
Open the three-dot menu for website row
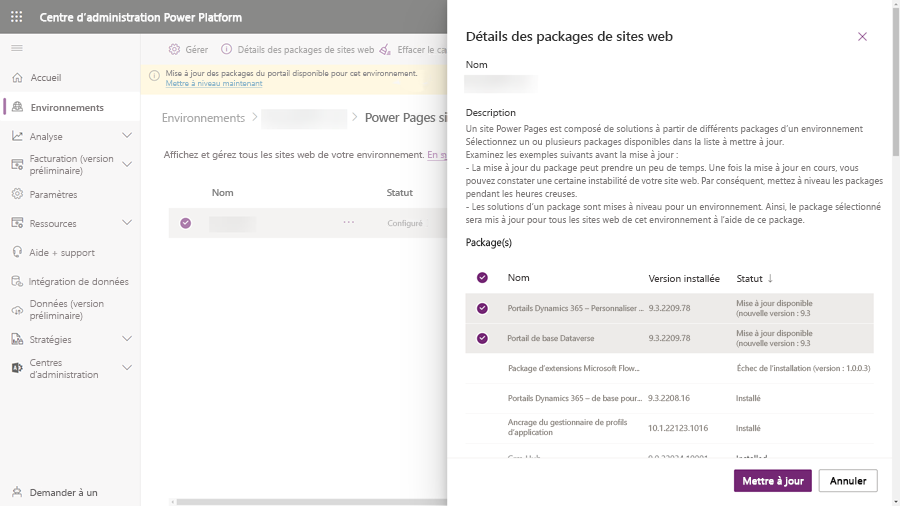click(x=348, y=223)
